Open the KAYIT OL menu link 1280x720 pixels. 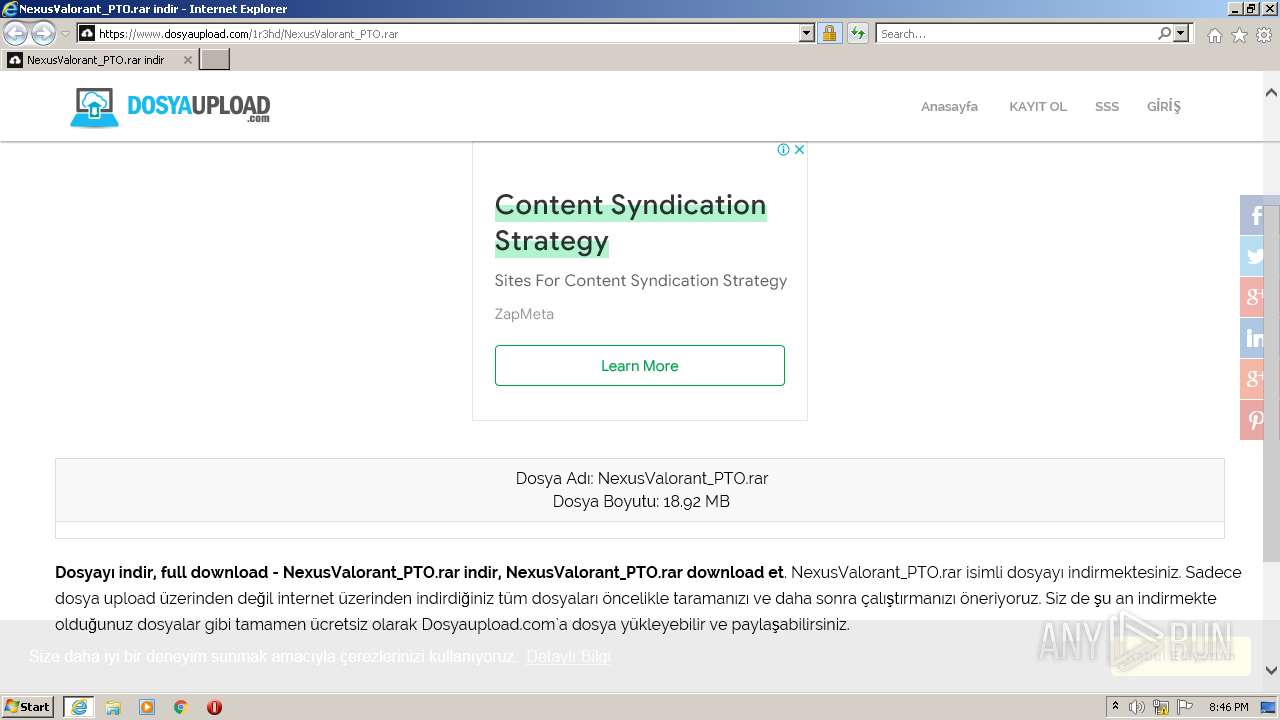1037,106
